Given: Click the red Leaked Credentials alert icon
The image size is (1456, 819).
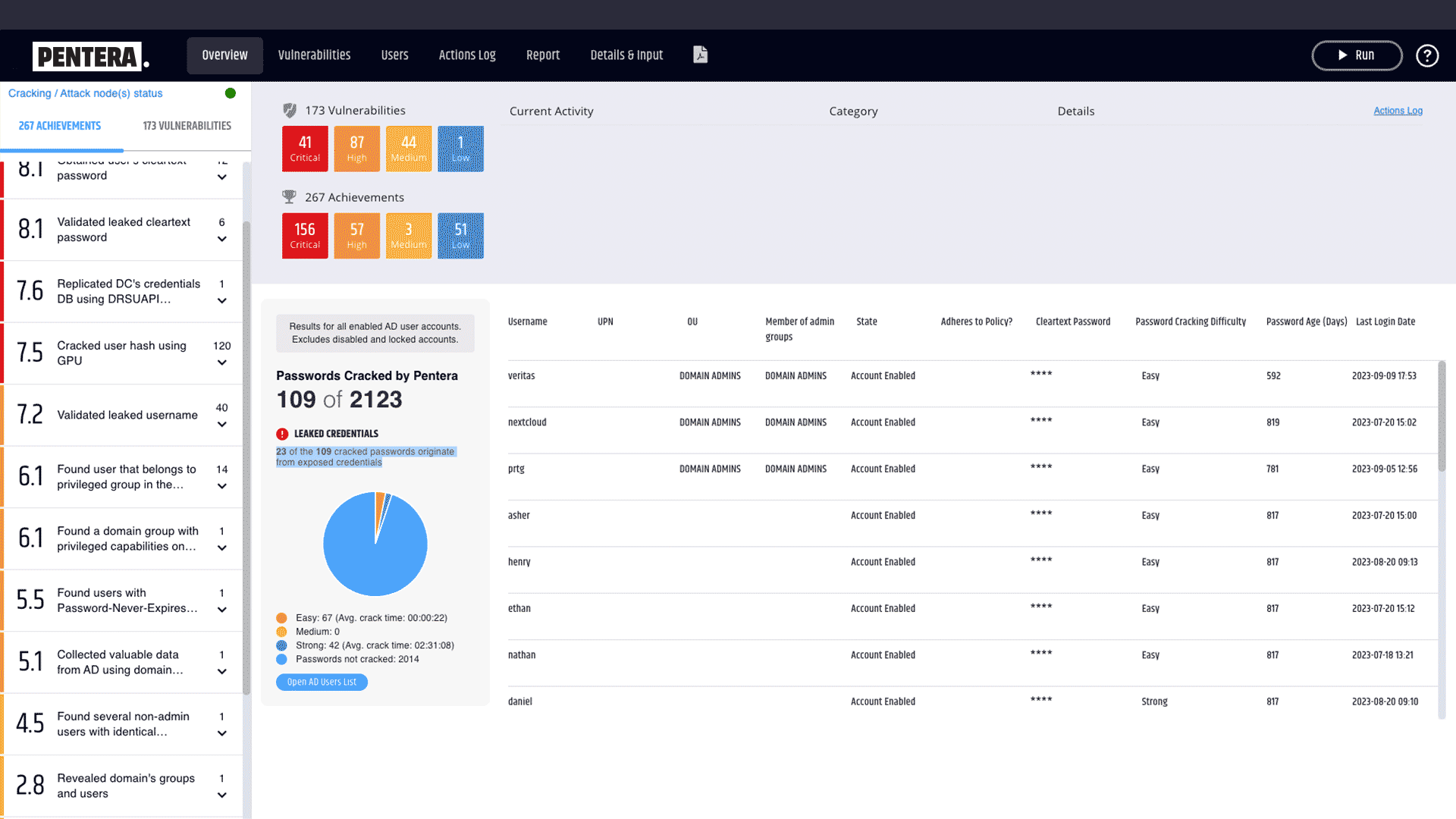Looking at the screenshot, I should 282,434.
